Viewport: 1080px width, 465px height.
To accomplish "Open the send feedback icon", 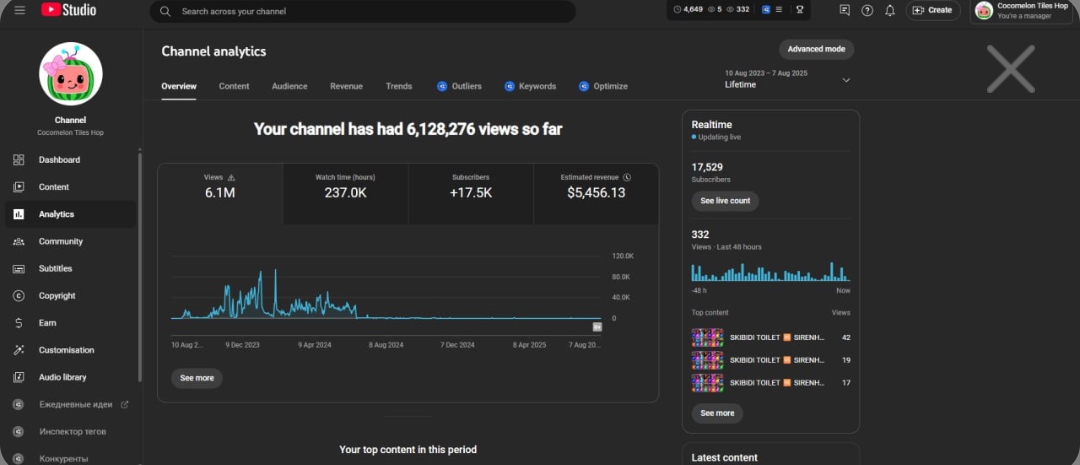I will tap(845, 10).
